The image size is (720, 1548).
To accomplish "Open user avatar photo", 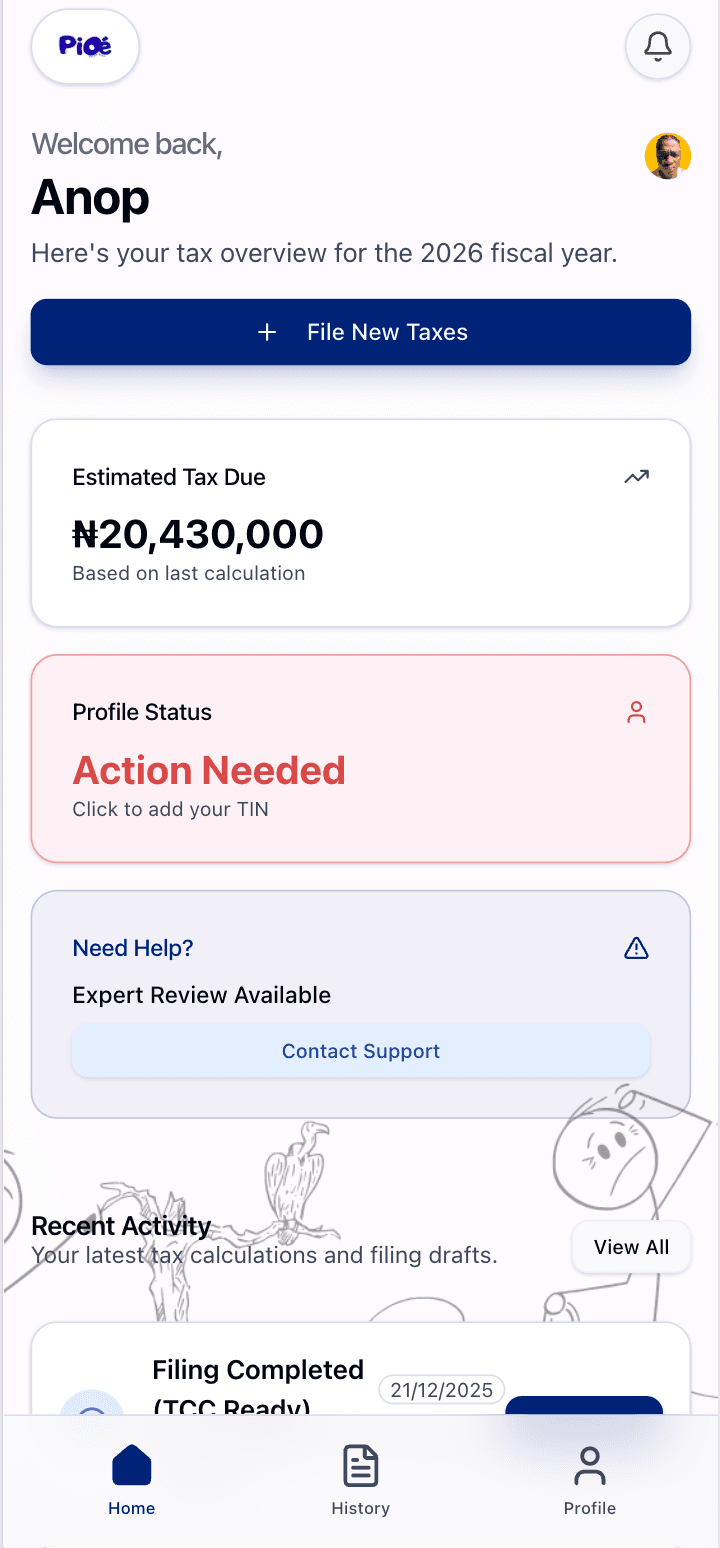I will pyautogui.click(x=668, y=157).
